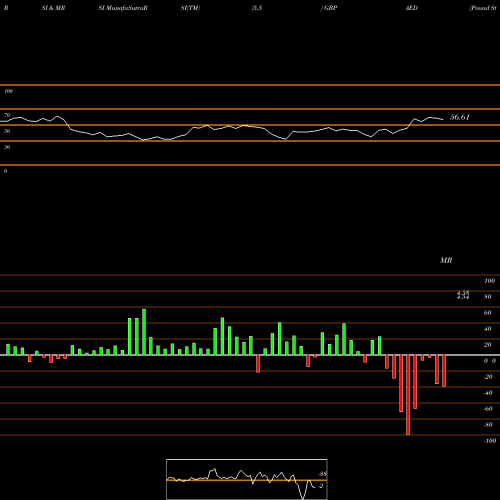Click the last red MR bar

444,371
